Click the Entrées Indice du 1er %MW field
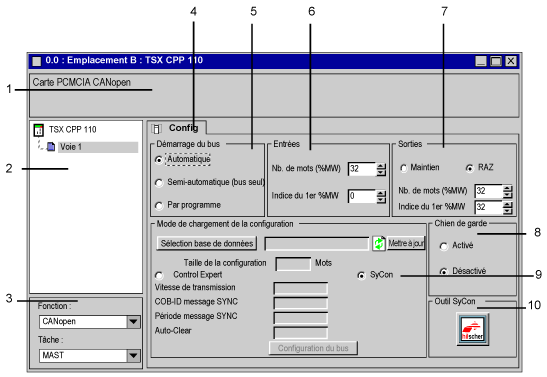This screenshot has height=377, width=547. pyautogui.click(x=362, y=196)
